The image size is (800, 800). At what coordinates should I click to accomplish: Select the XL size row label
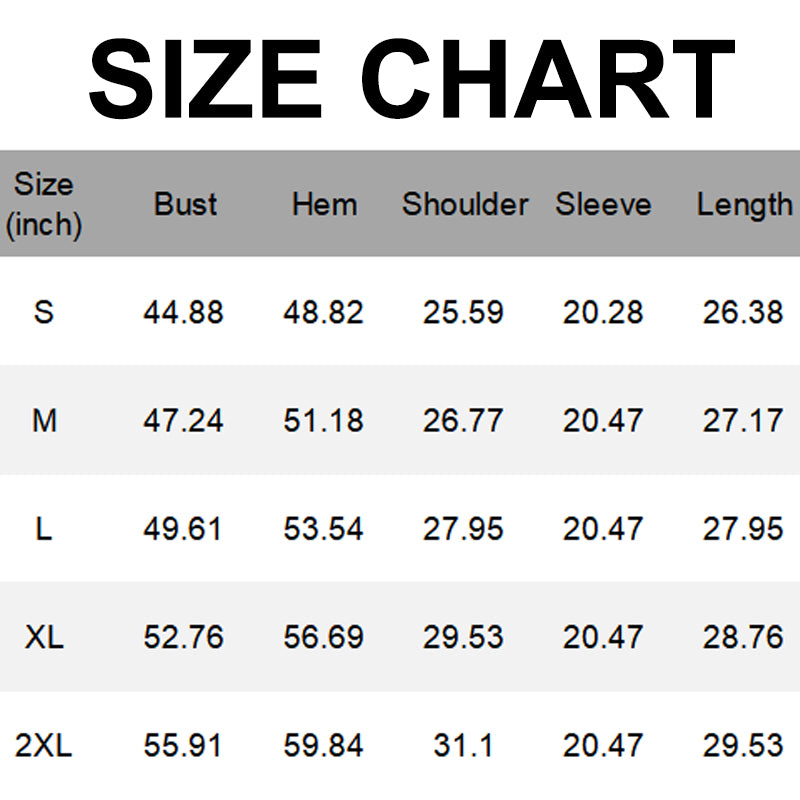click(x=44, y=637)
